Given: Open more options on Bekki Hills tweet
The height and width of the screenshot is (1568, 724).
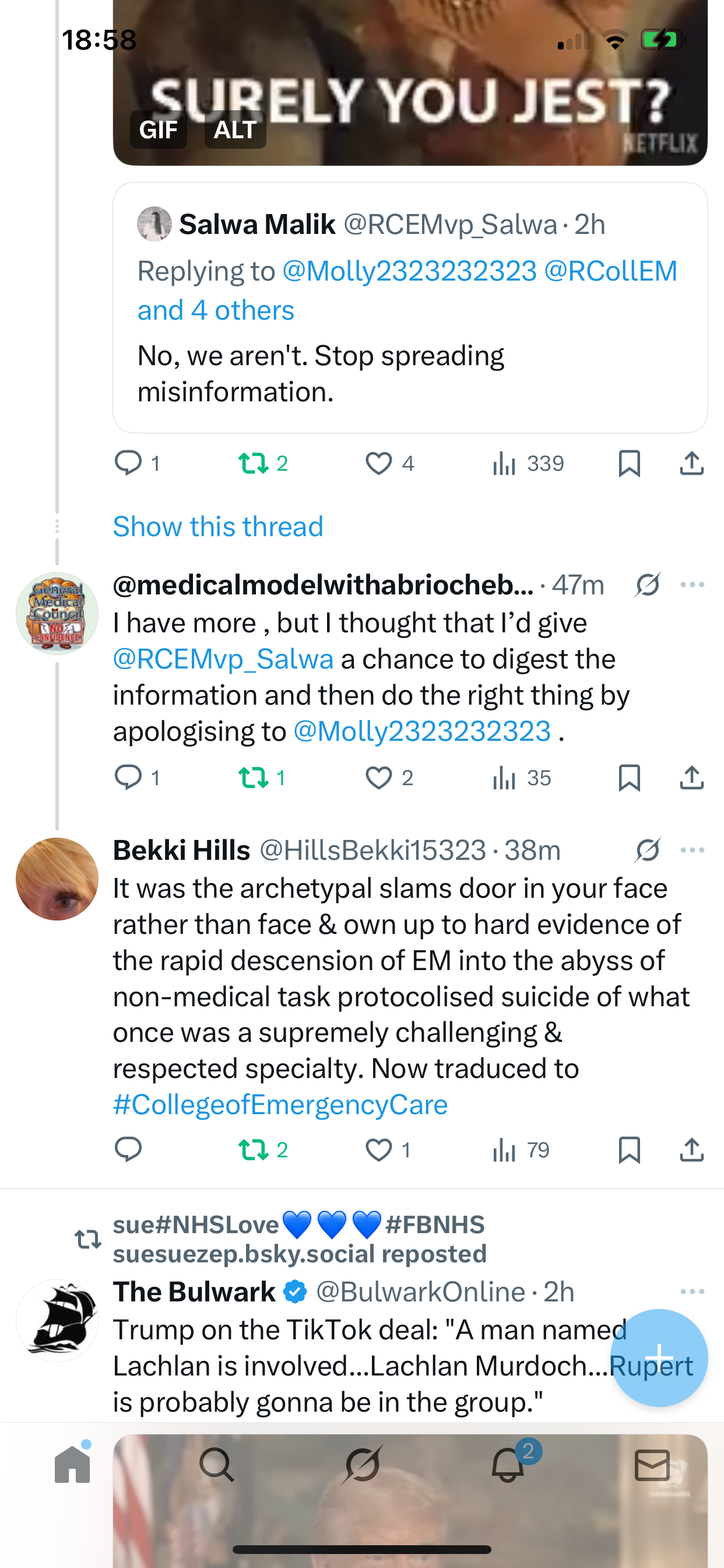Looking at the screenshot, I should pos(693,850).
